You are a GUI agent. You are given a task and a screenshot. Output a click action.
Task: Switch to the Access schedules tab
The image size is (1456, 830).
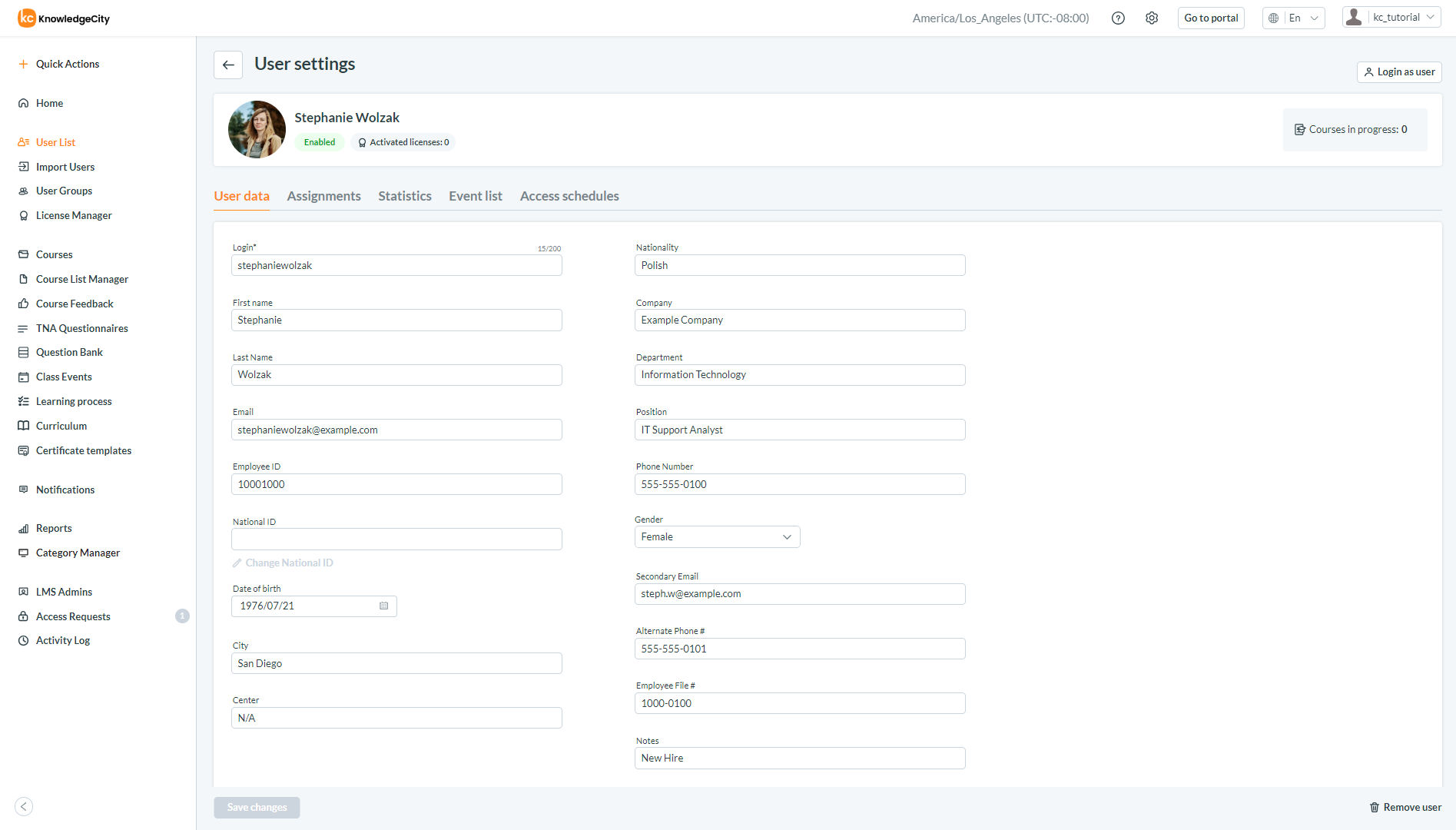(x=569, y=197)
